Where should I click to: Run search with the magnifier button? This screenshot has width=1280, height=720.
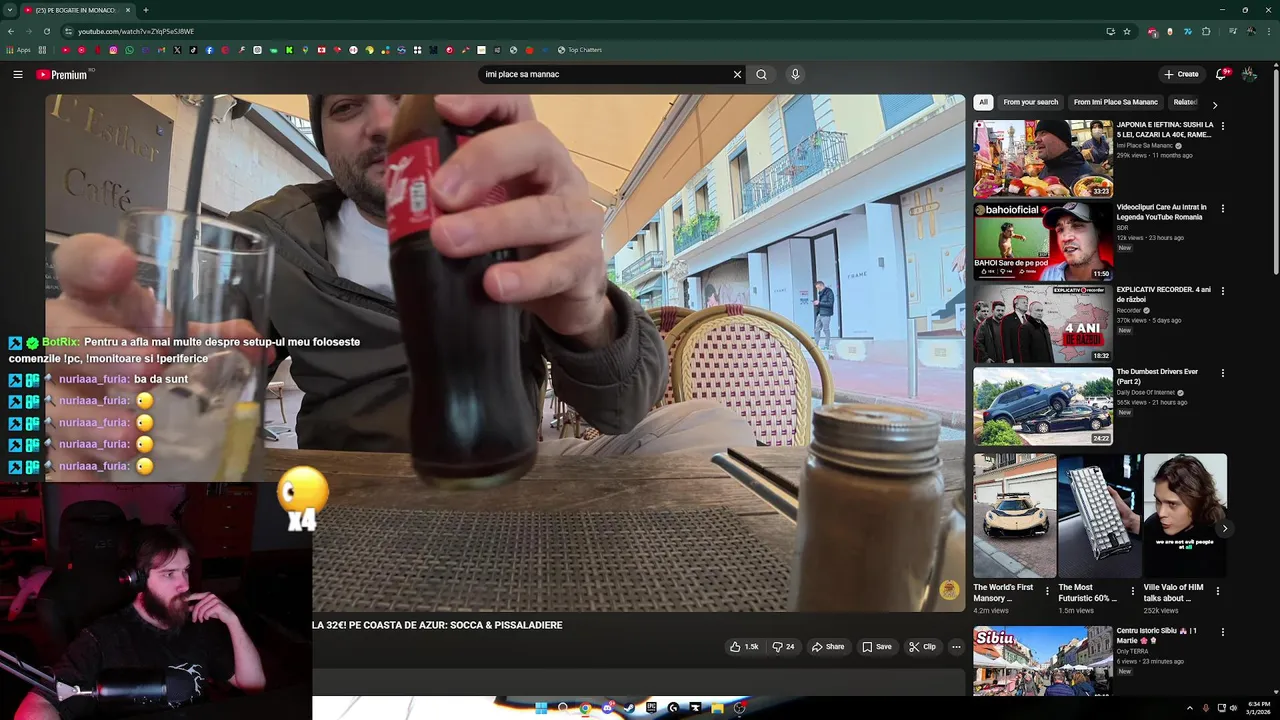click(761, 74)
